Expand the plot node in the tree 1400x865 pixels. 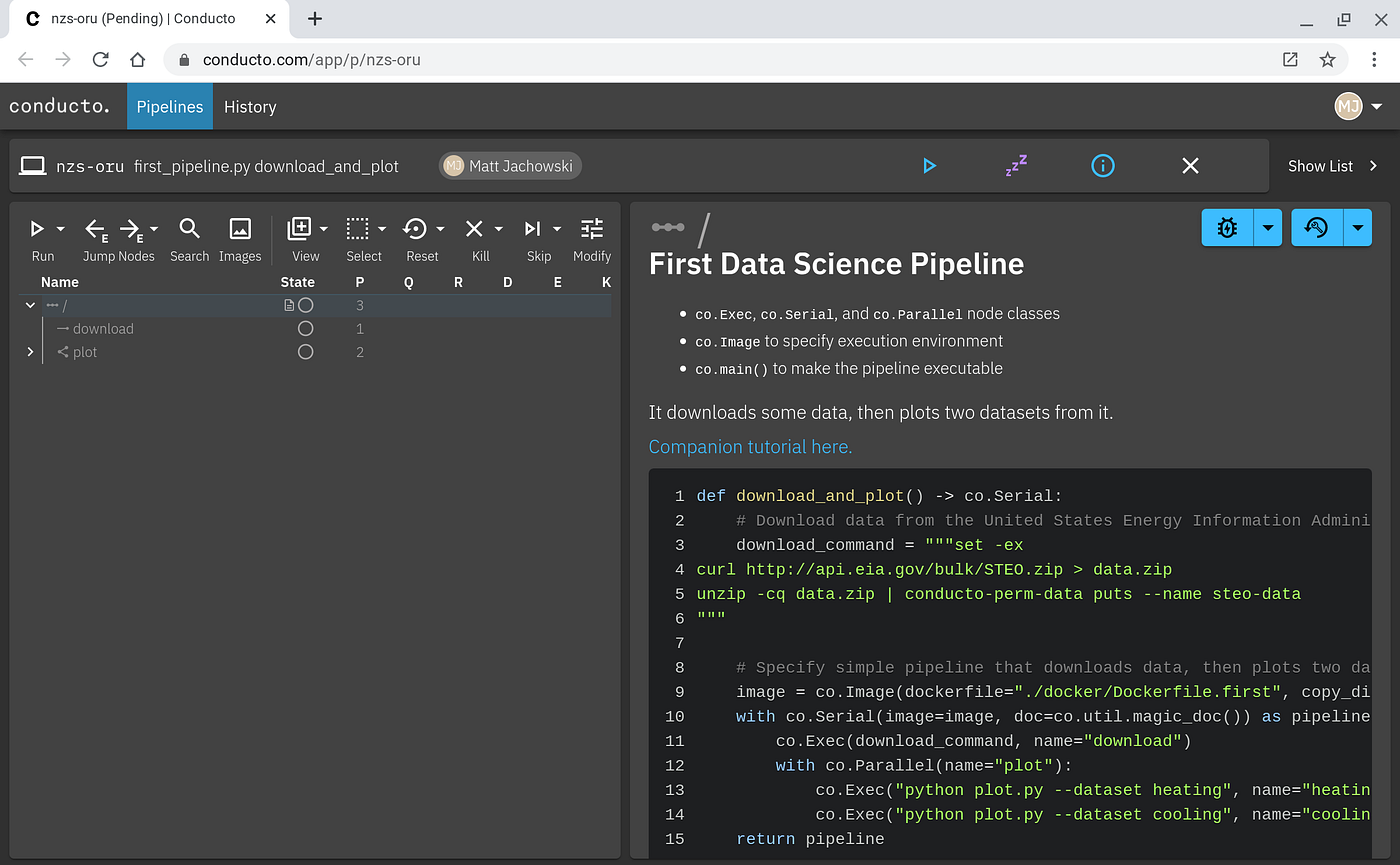tap(29, 352)
